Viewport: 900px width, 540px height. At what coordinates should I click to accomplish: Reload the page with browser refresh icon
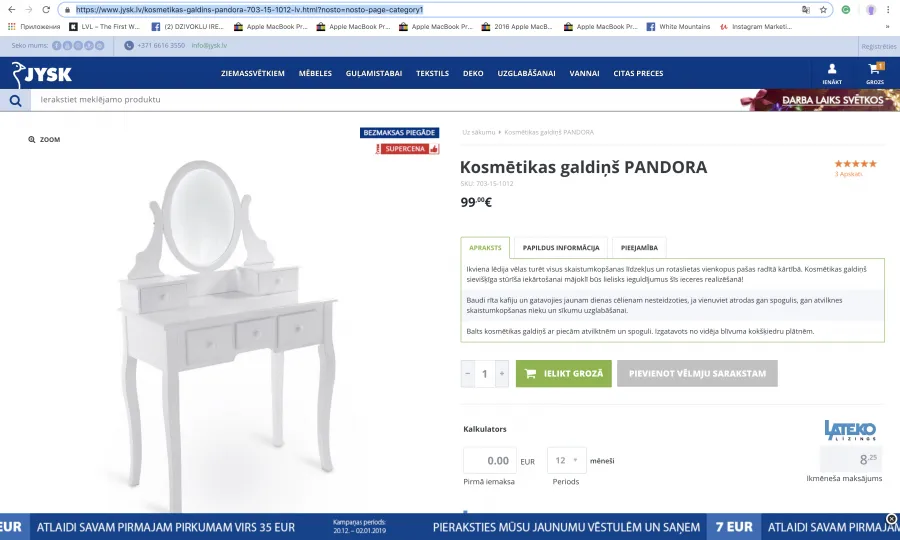pos(46,10)
